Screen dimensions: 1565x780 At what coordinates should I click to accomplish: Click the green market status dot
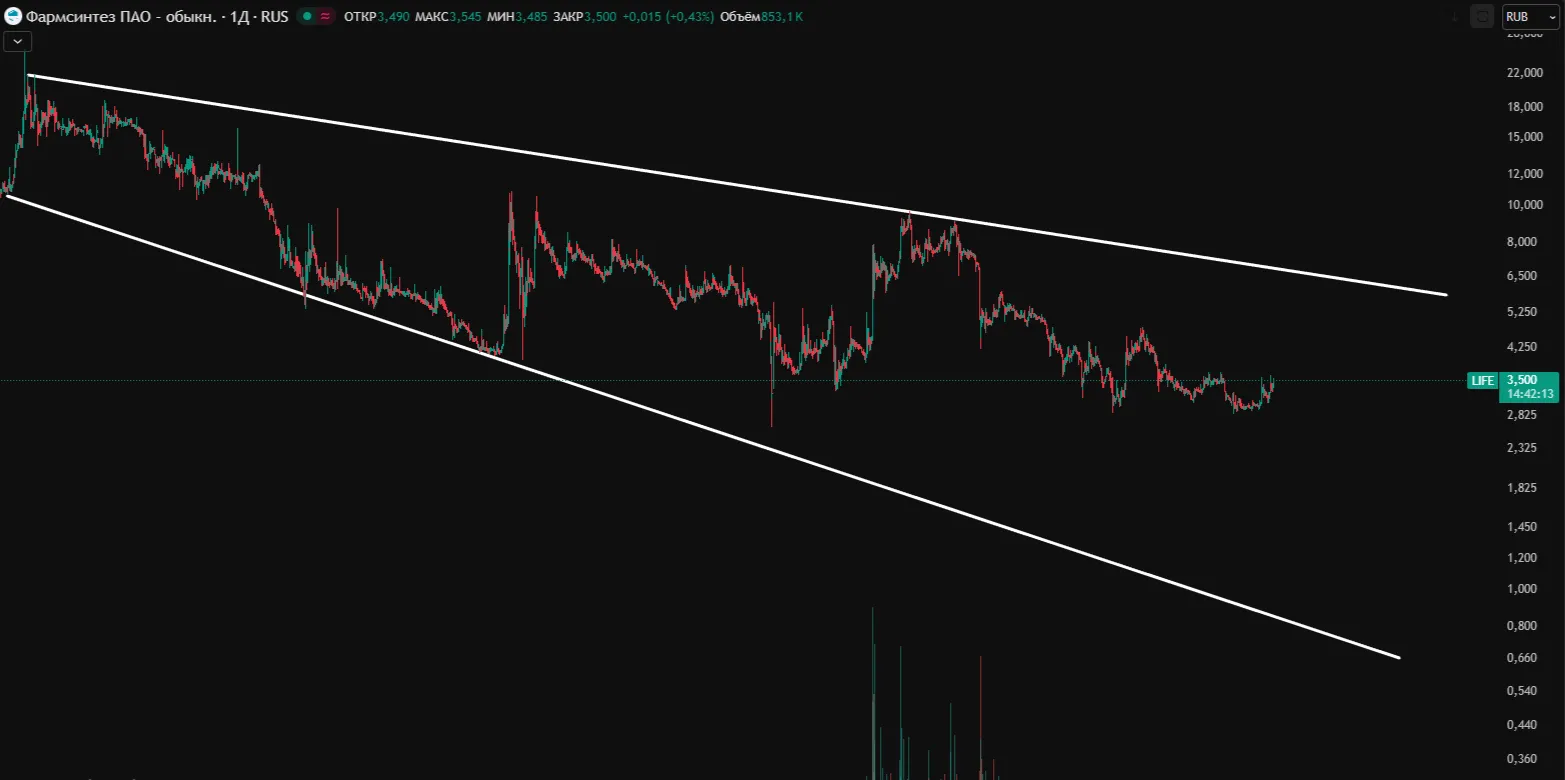(x=307, y=17)
